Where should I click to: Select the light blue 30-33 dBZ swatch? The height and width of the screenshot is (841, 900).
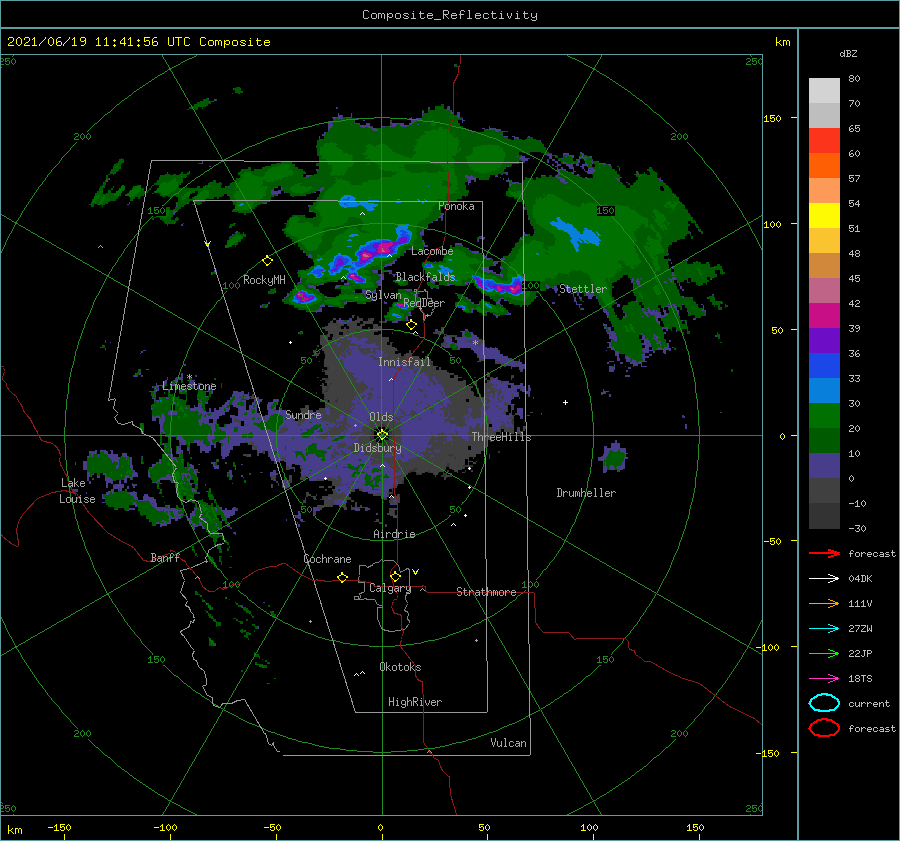(x=824, y=390)
